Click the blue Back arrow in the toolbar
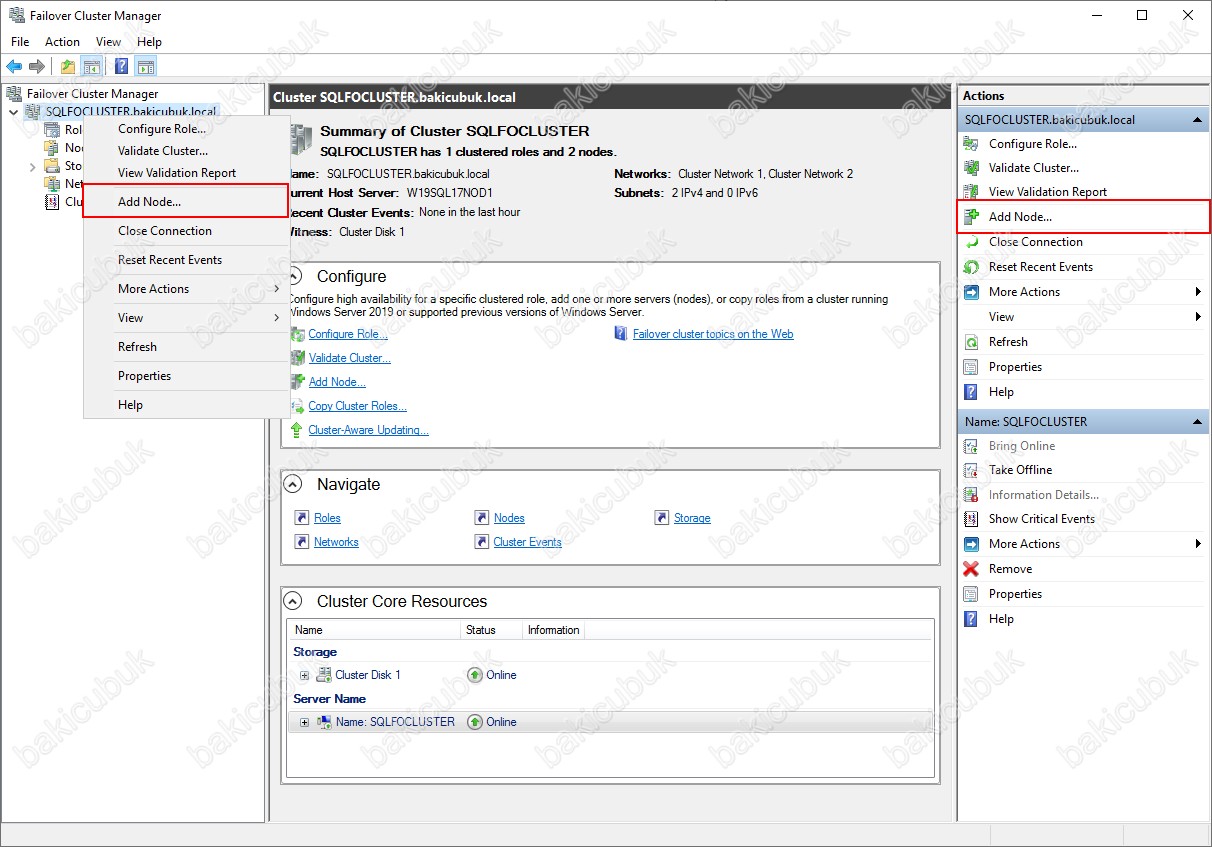This screenshot has height=847, width=1212. (x=14, y=67)
